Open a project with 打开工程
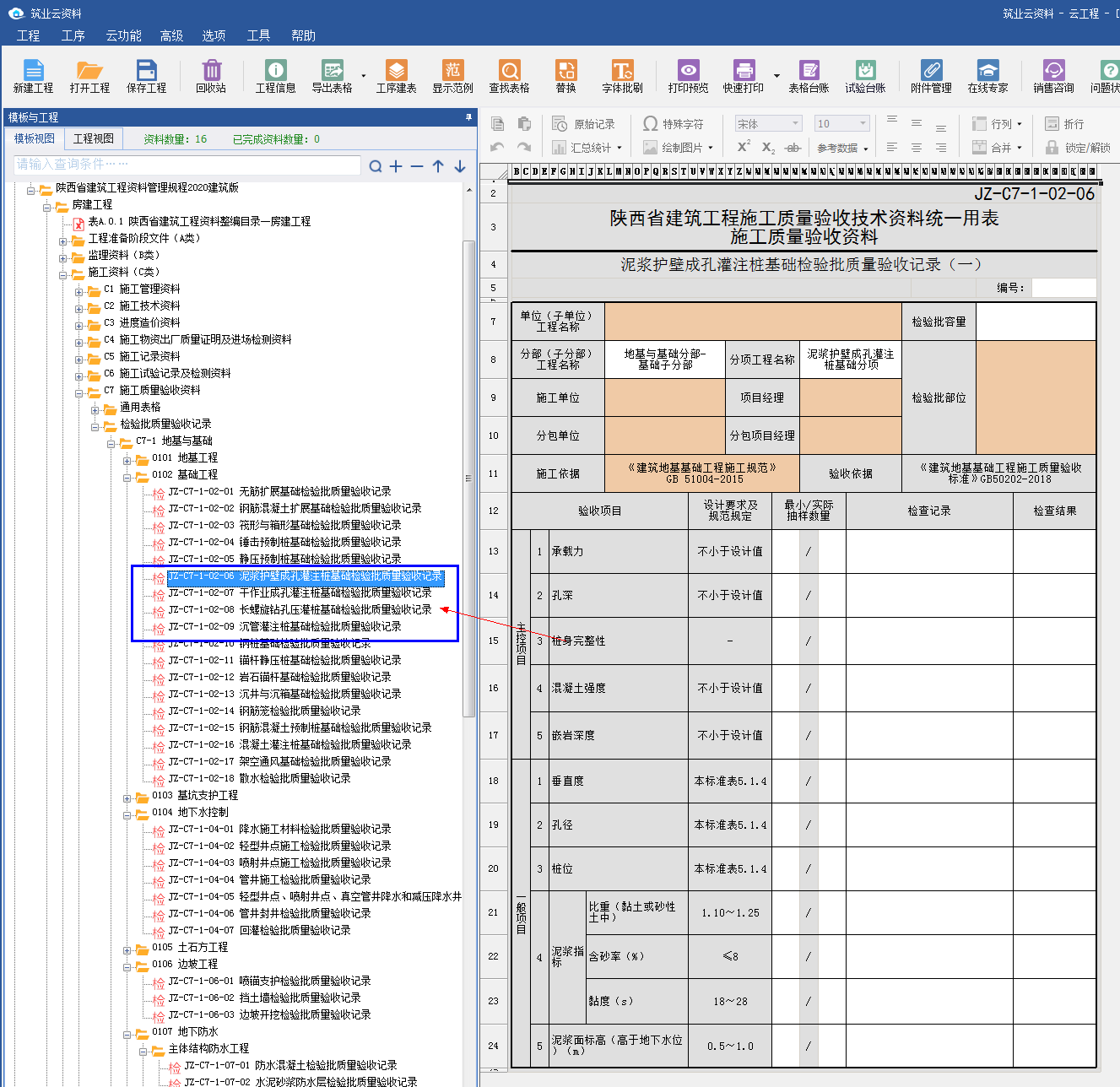The width and height of the screenshot is (1120, 1087). (x=89, y=76)
